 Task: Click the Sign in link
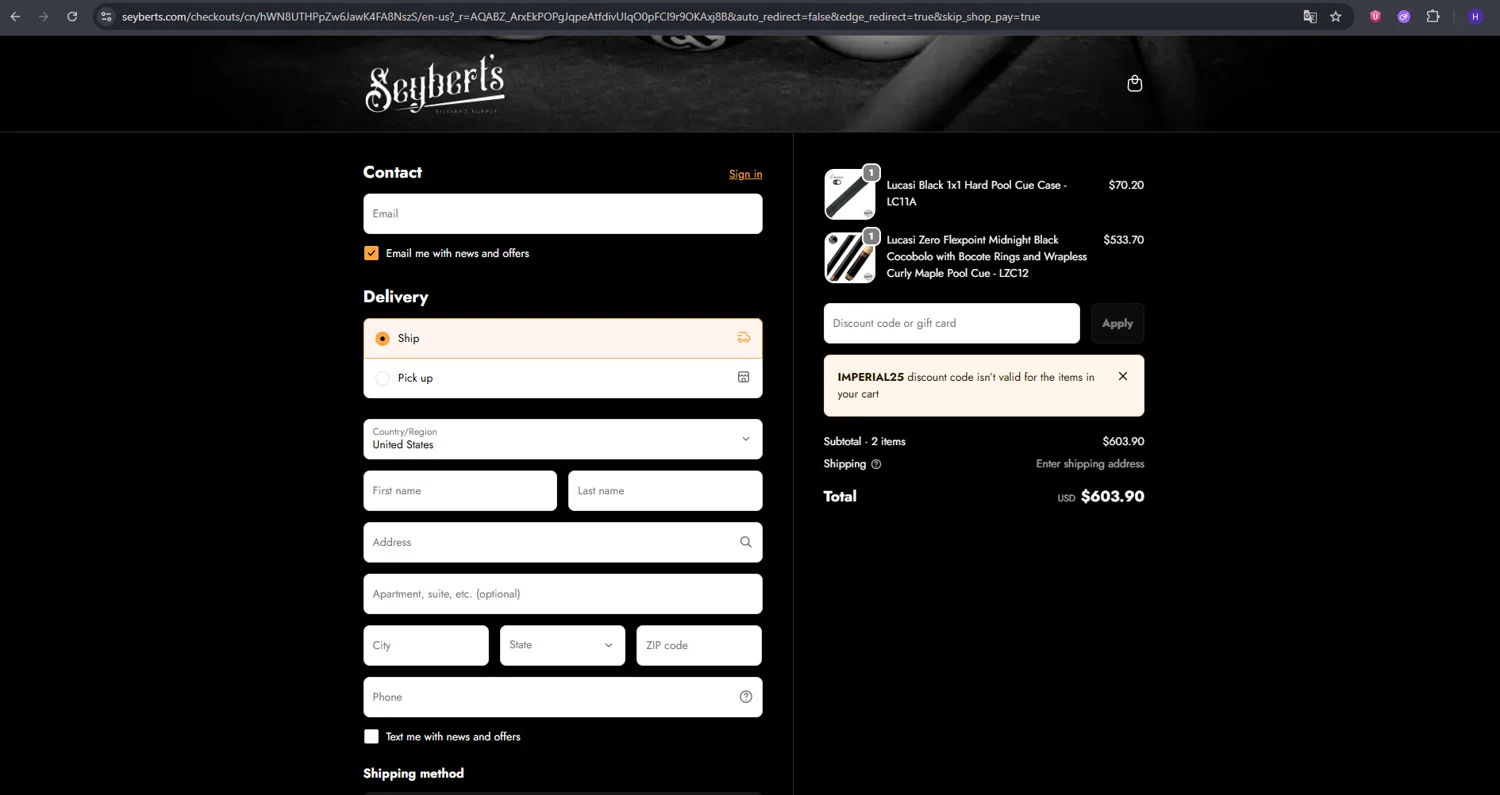(x=745, y=174)
